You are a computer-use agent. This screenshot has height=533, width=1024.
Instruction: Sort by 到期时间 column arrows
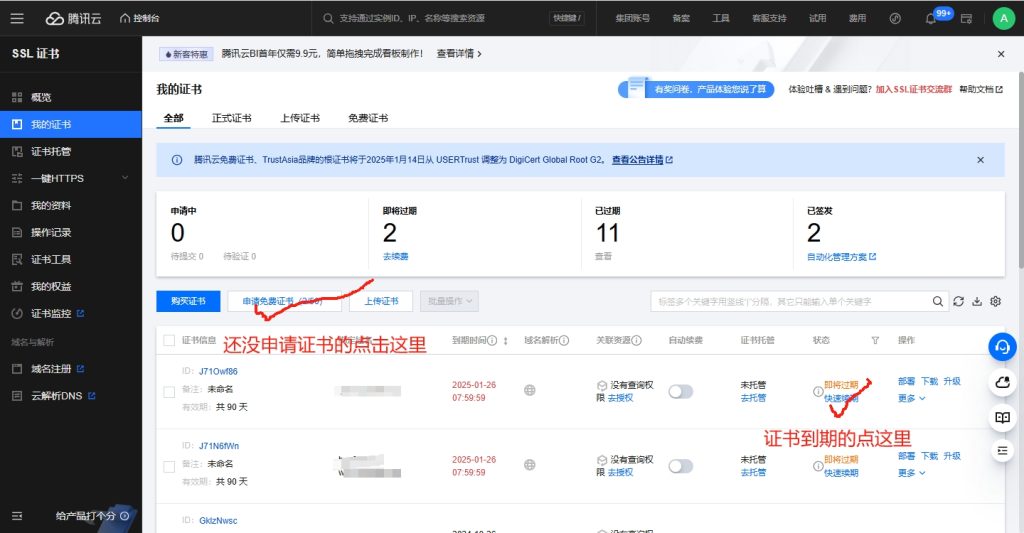pos(505,340)
